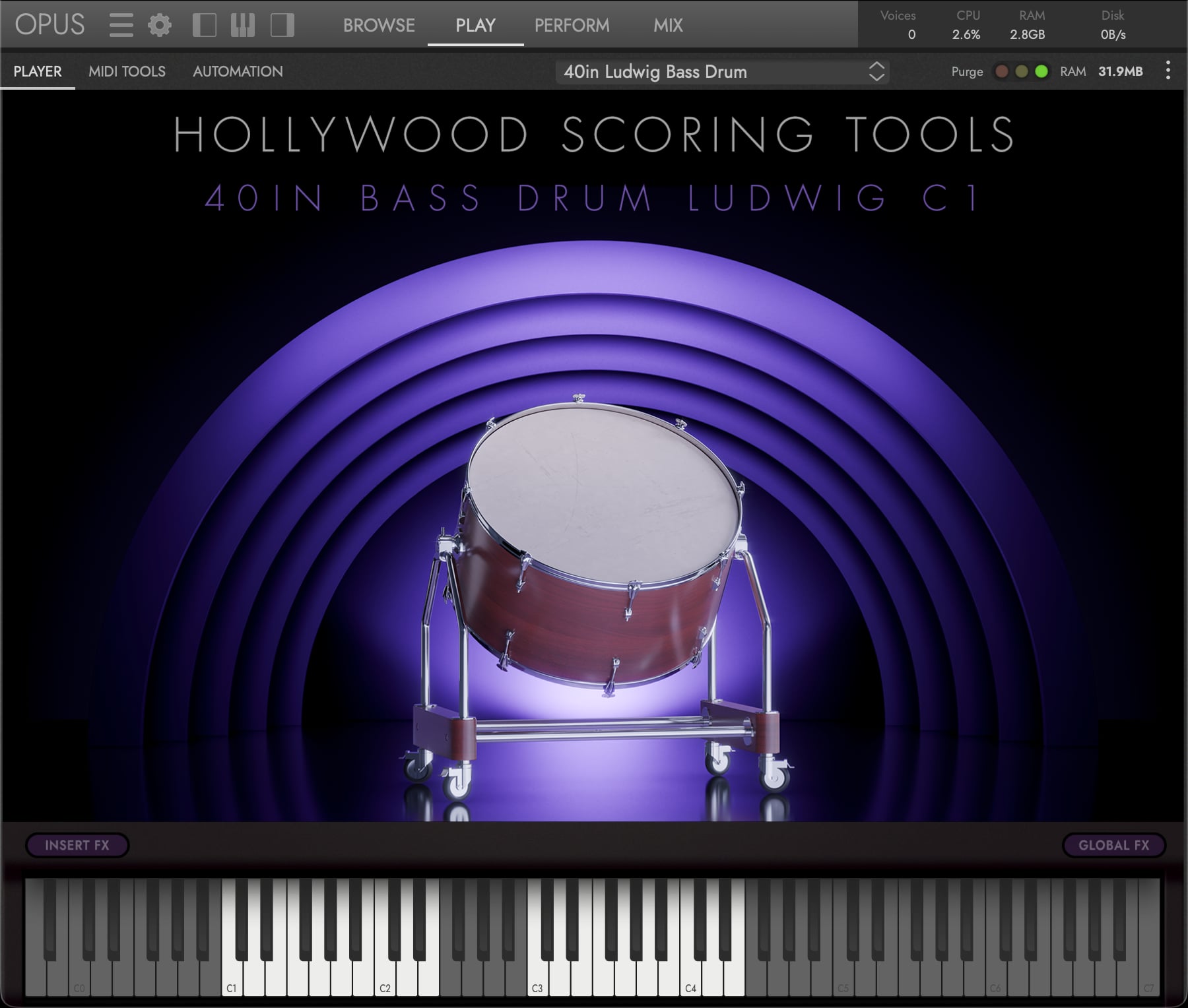Click the instrument RAM 31.9MB value
The image size is (1188, 1008).
pos(1120,71)
